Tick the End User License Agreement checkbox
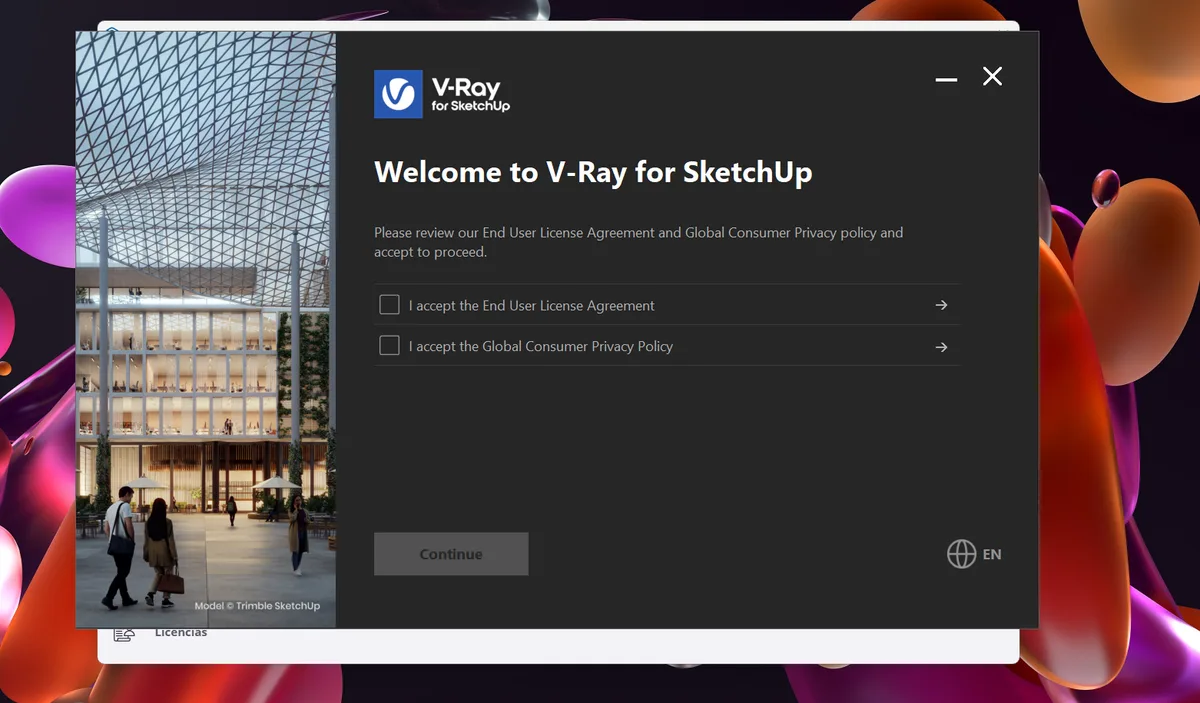Screen dimensions: 1200x703 pyautogui.click(x=389, y=305)
